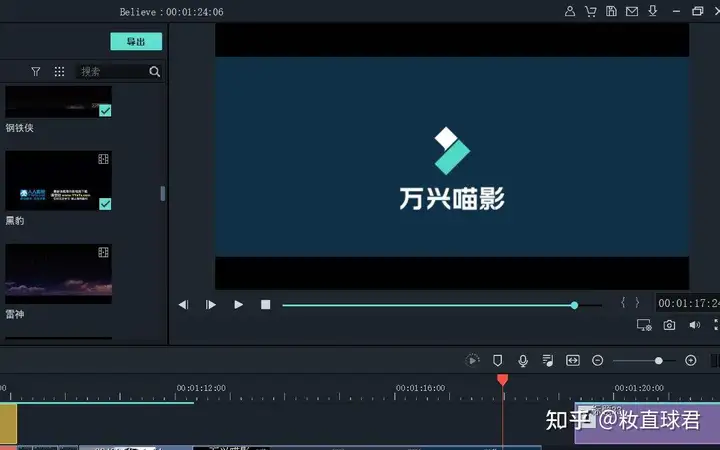
Task: Toggle checkmark on 钢铁侠 clip
Action: [x=105, y=111]
